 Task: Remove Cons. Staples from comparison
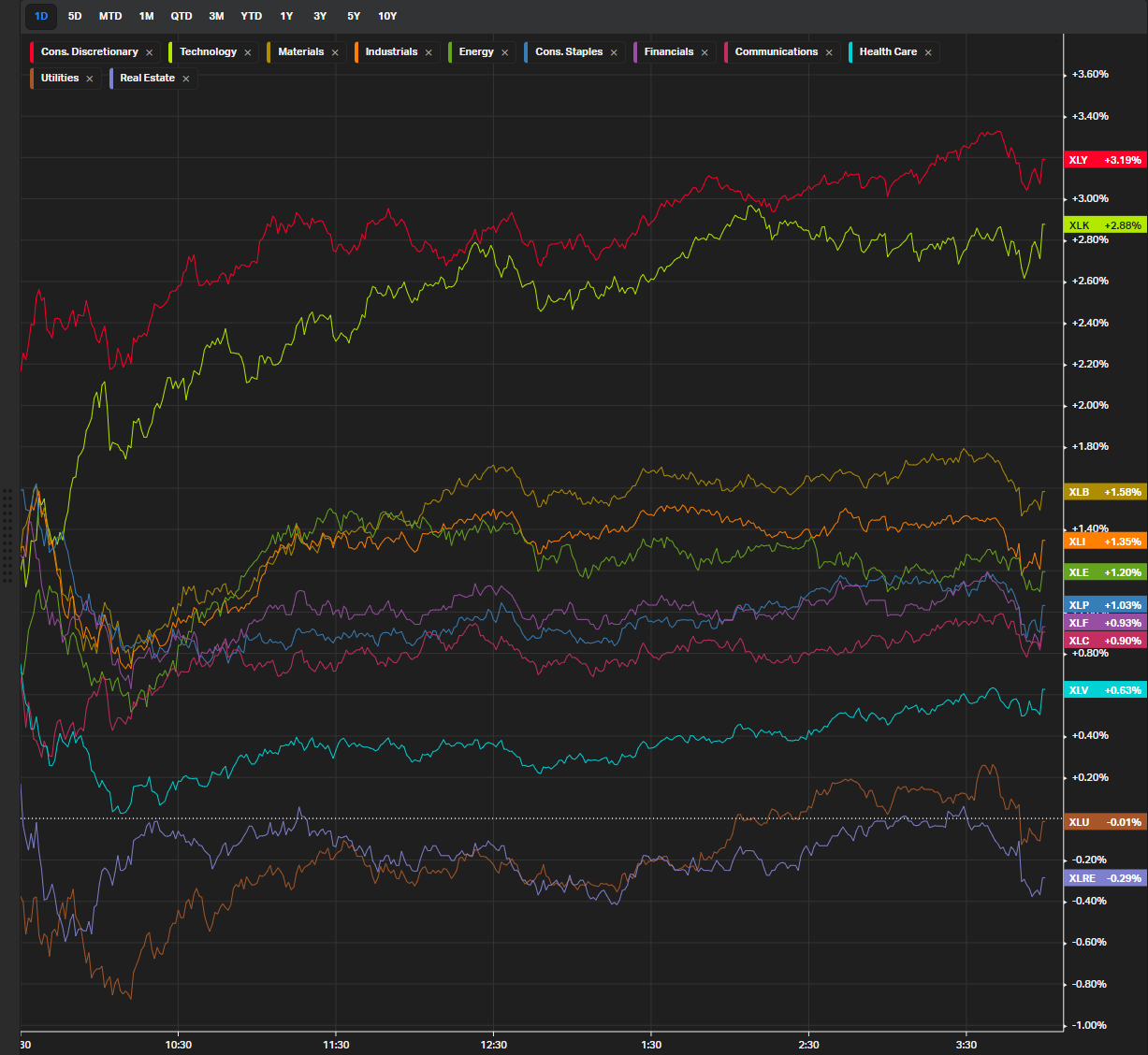click(614, 52)
